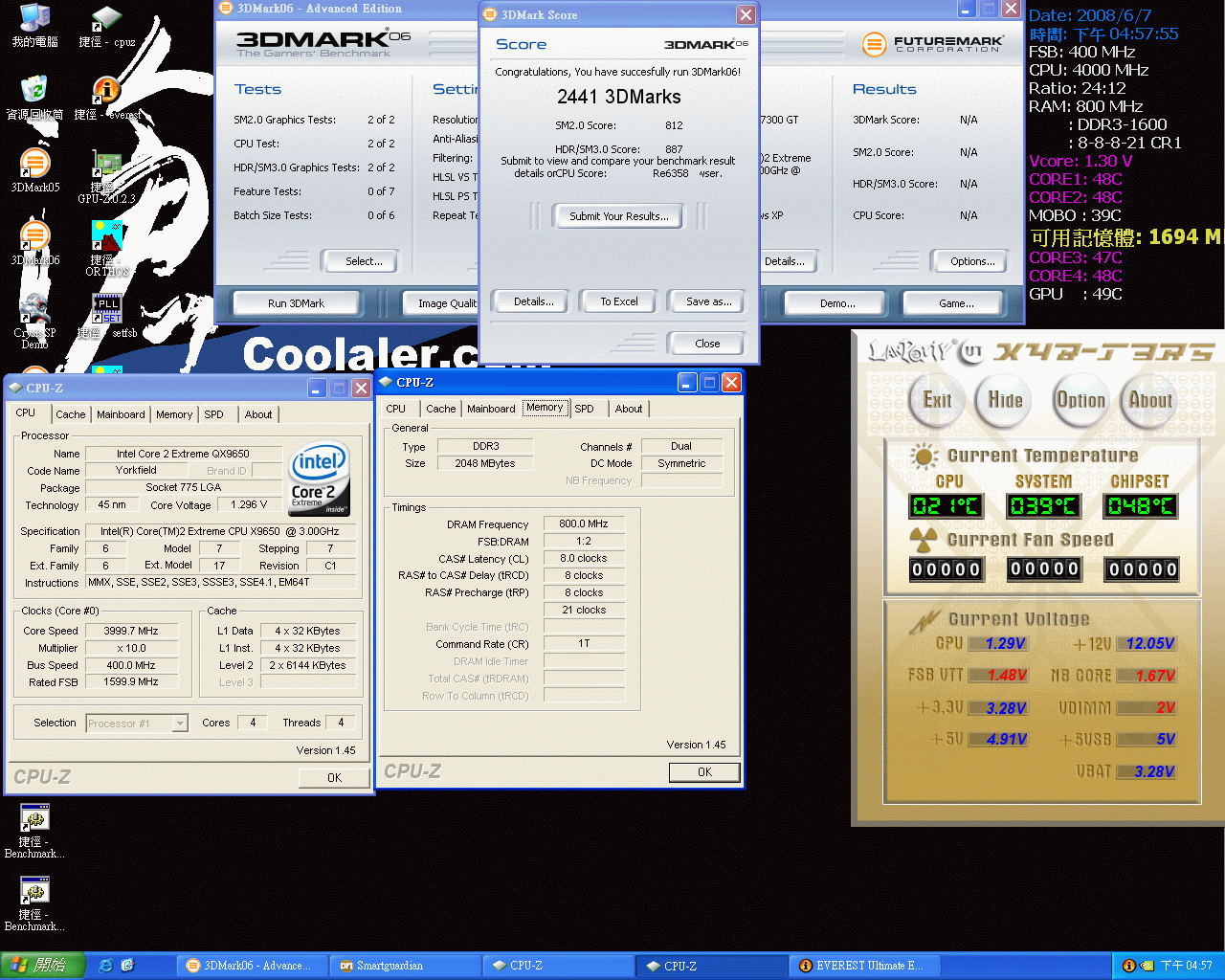Screen dimensions: 1225x980
Task: Select the 3DMark05 desktop shortcut
Action: coord(34,170)
